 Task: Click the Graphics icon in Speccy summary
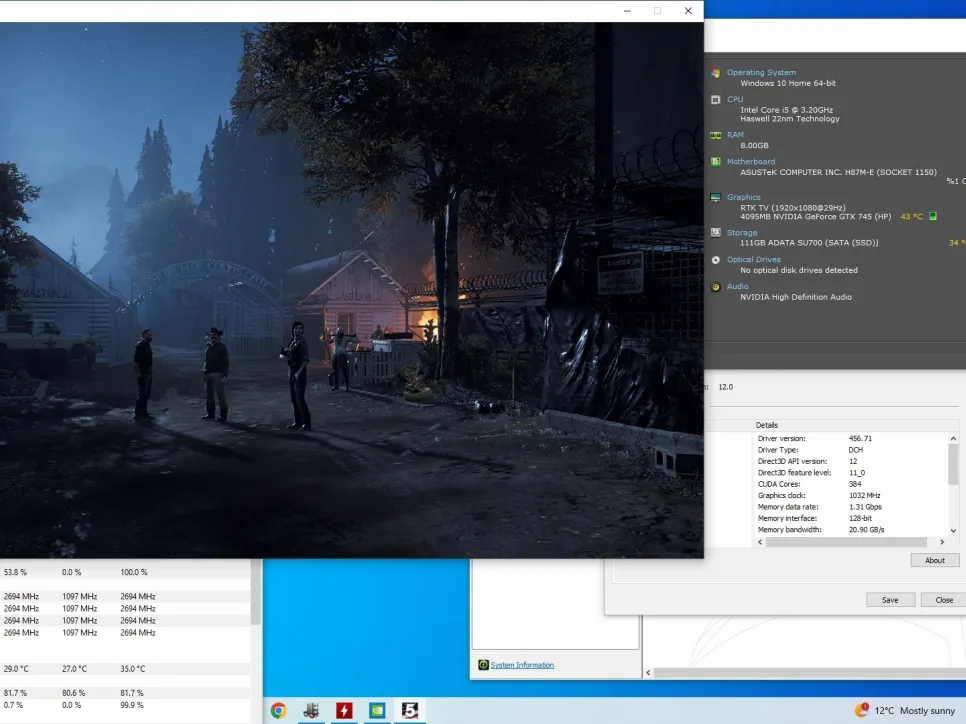[715, 197]
